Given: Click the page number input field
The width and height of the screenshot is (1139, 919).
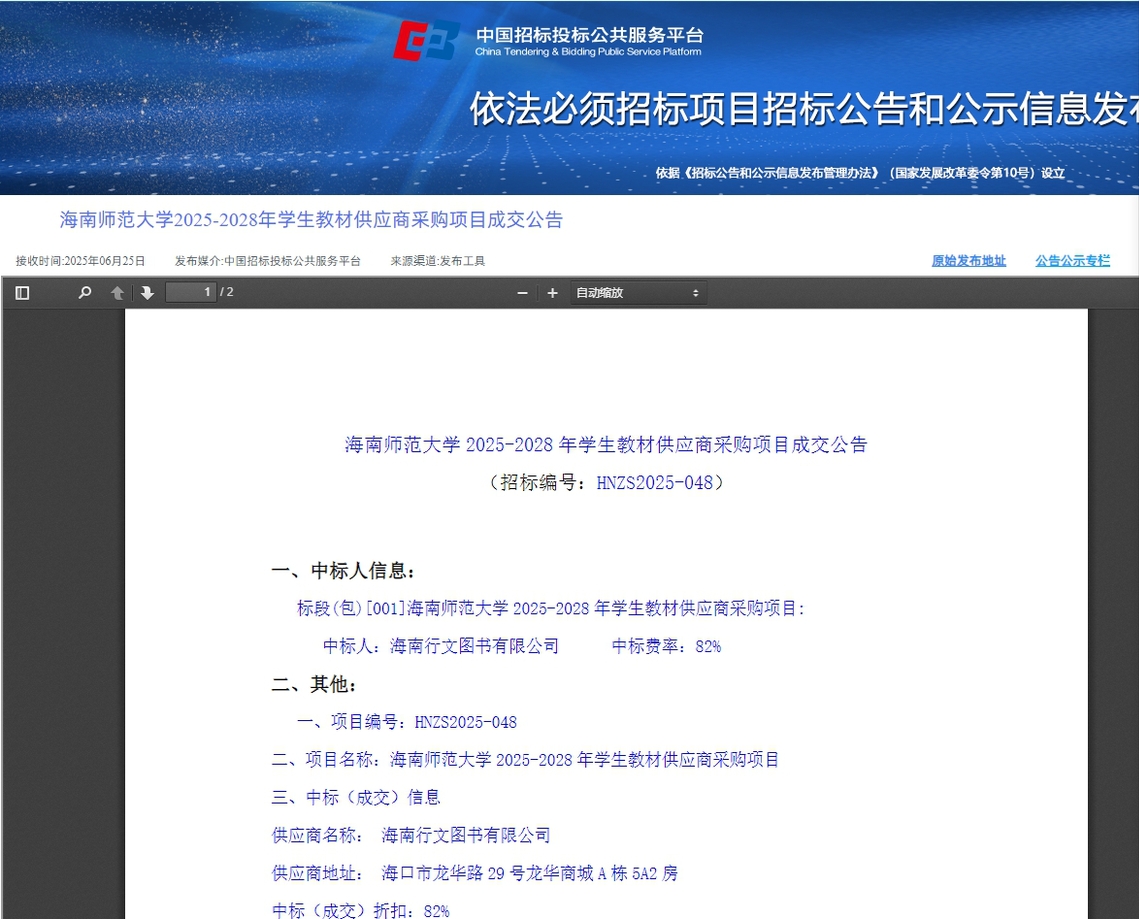Looking at the screenshot, I should 191,292.
